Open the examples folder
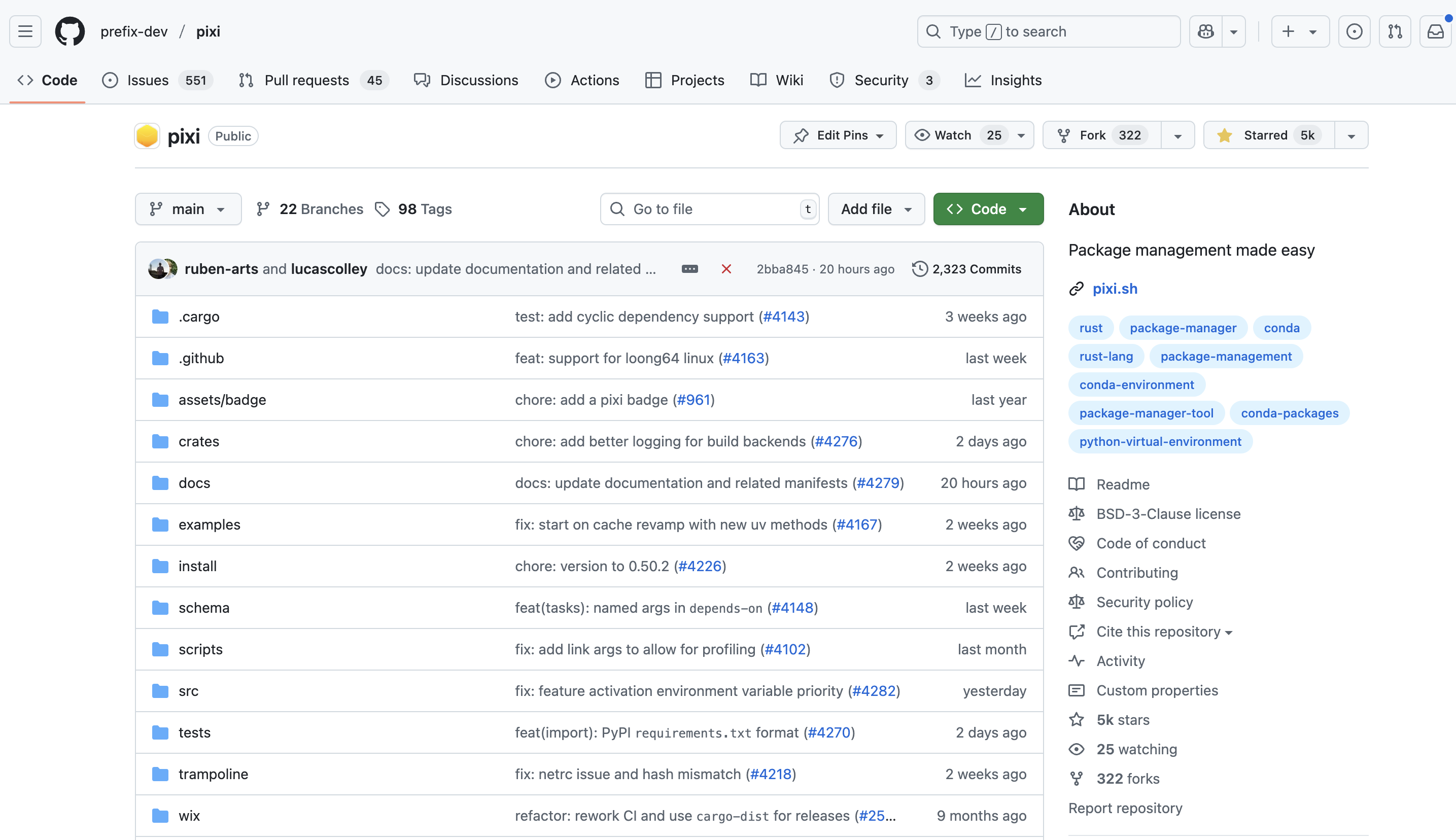 (209, 524)
